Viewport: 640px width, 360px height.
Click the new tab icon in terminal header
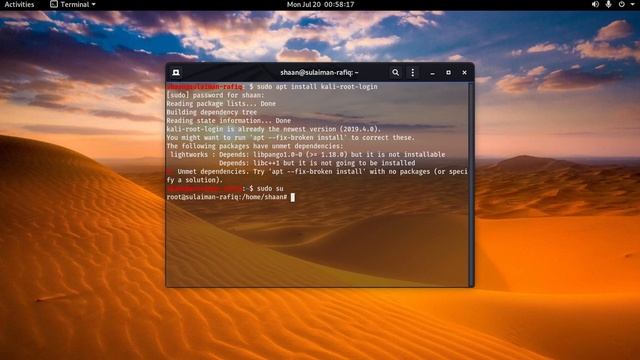pos(176,73)
